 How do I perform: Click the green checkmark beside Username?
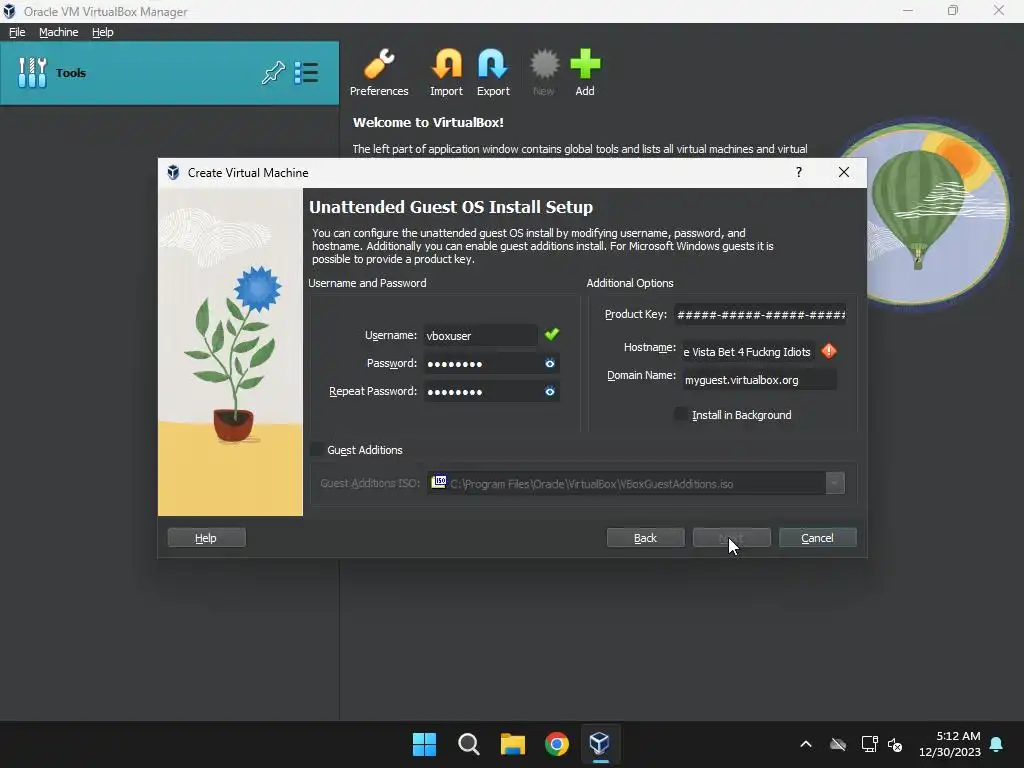pyautogui.click(x=552, y=334)
